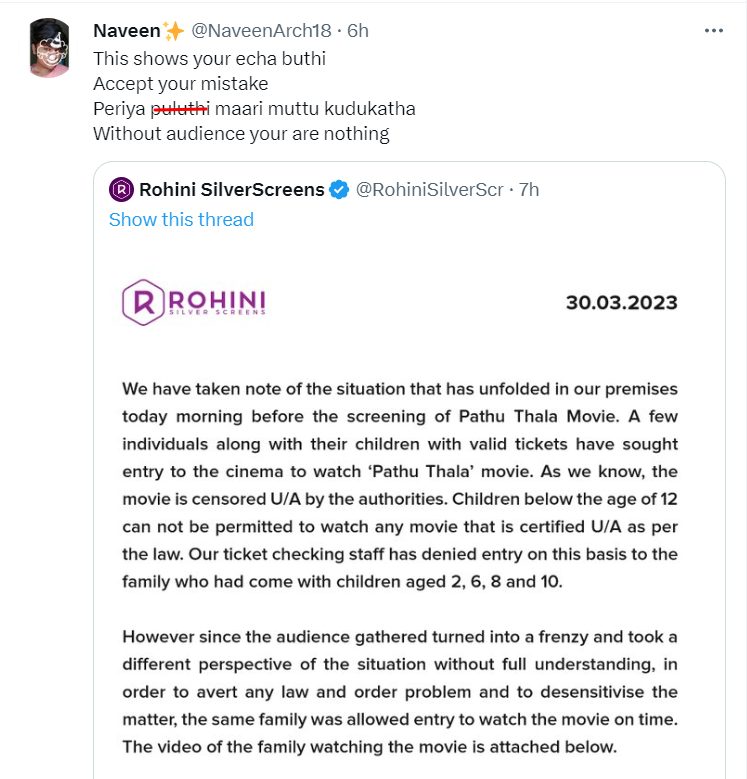Click the paragraph starting 'However since the audience'
The image size is (747, 779).
pyautogui.click(x=400, y=692)
